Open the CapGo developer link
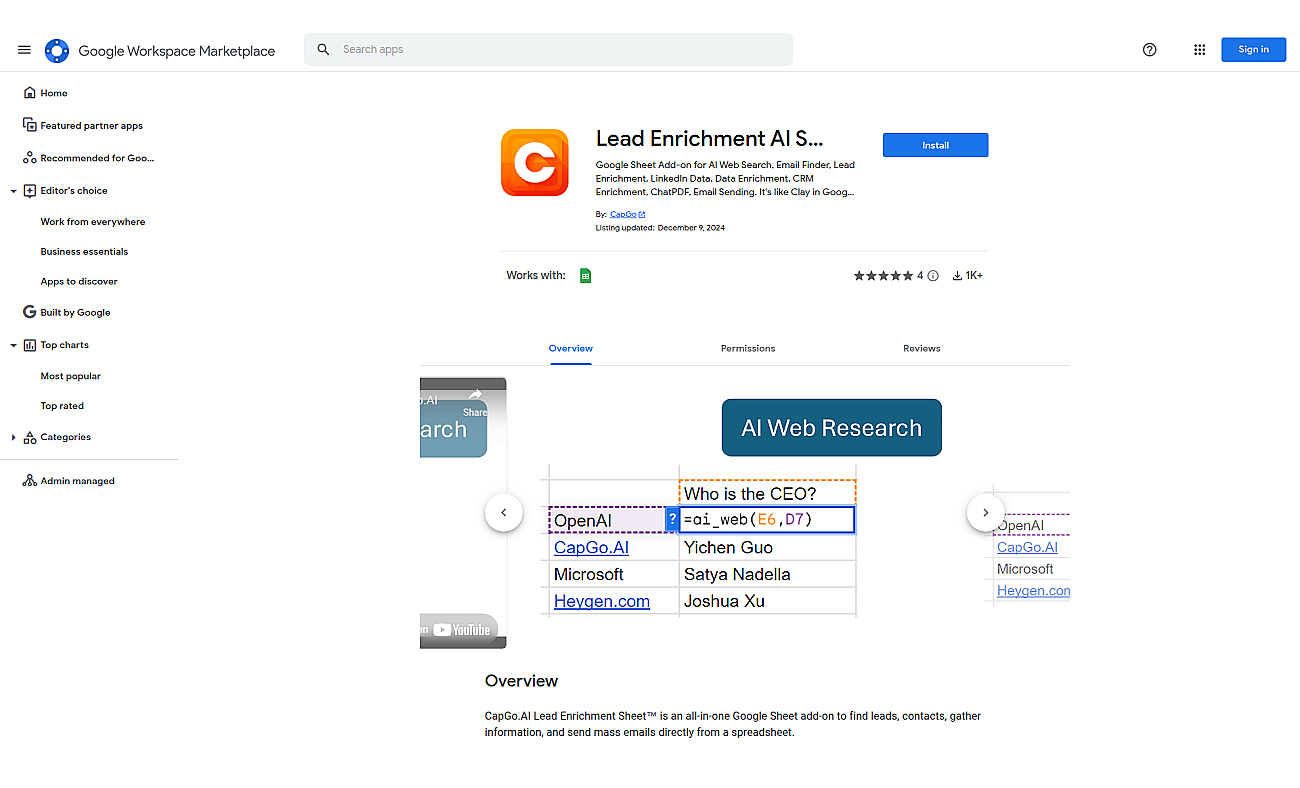Image resolution: width=1300 pixels, height=788 pixels. click(627, 214)
